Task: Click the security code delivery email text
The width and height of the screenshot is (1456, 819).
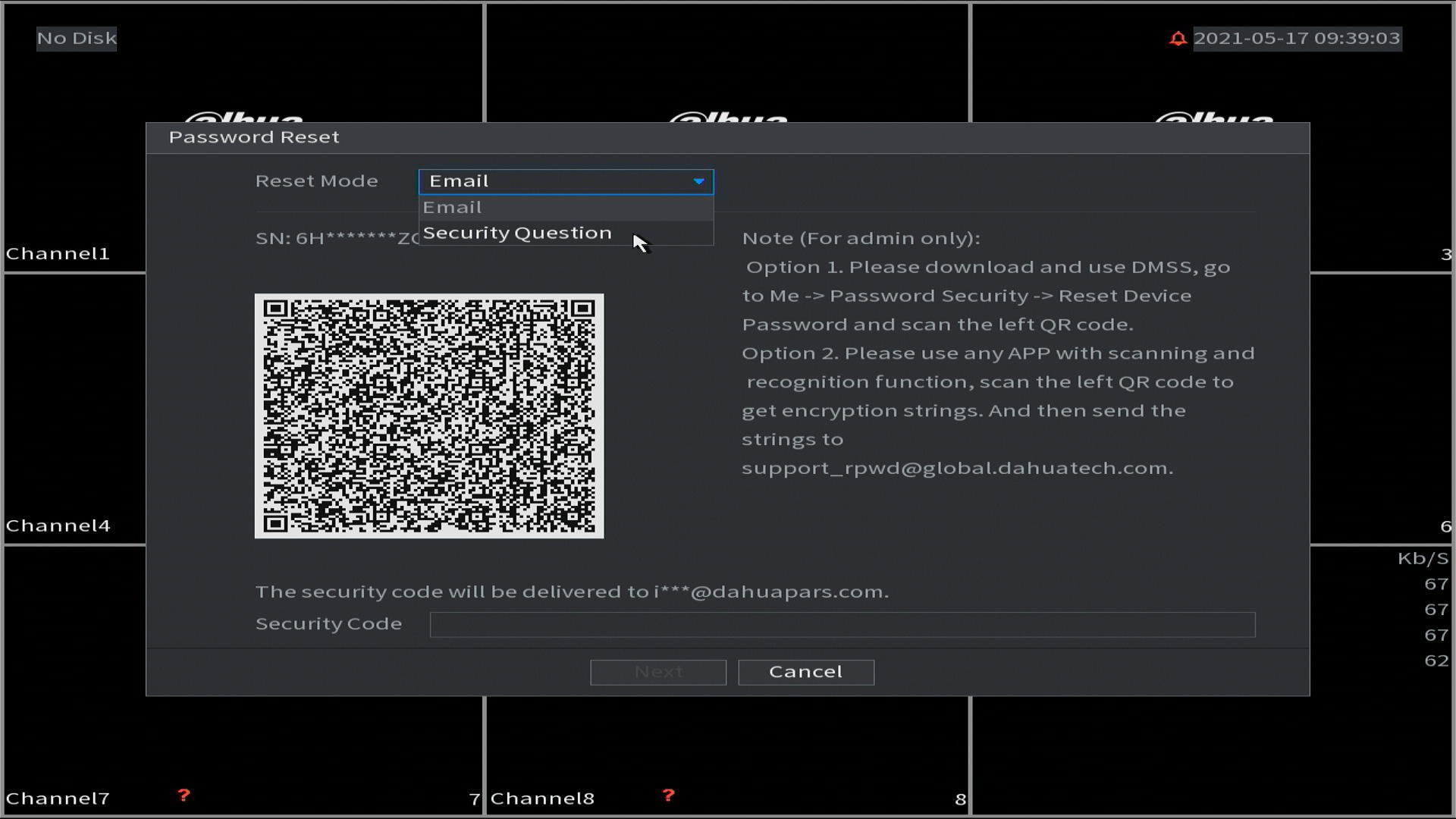Action: (572, 591)
